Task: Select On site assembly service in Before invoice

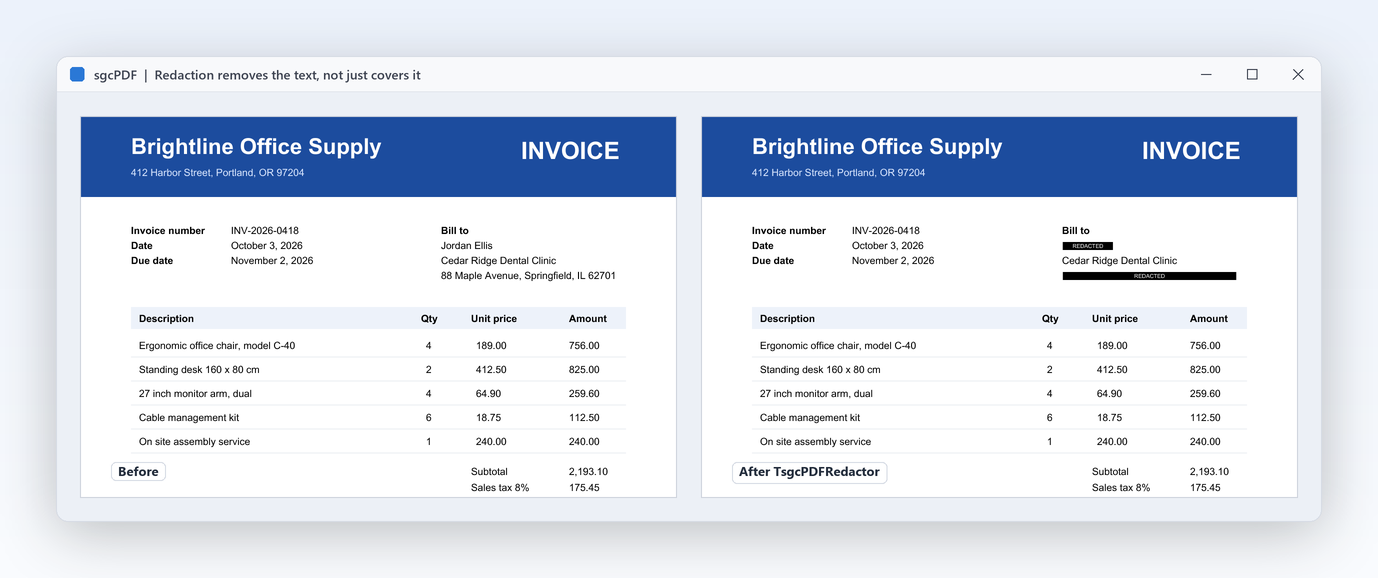Action: pos(194,442)
